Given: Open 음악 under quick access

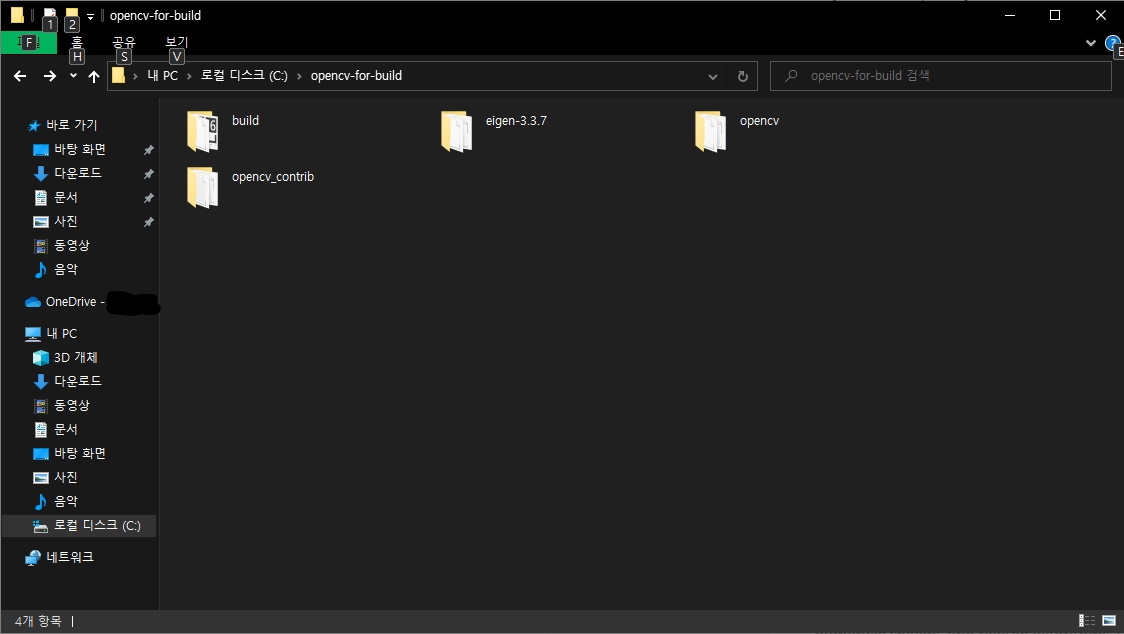Looking at the screenshot, I should [65, 269].
